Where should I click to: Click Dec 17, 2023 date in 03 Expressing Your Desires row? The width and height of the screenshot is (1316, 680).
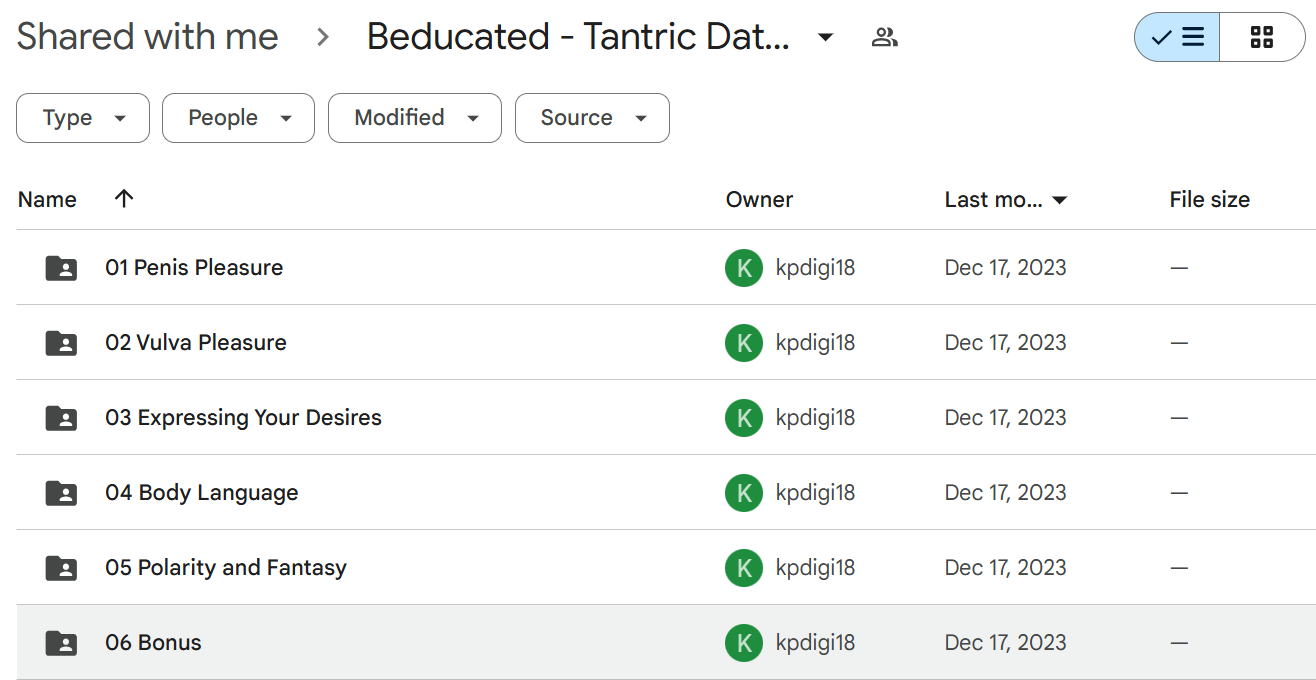pyautogui.click(x=1005, y=418)
